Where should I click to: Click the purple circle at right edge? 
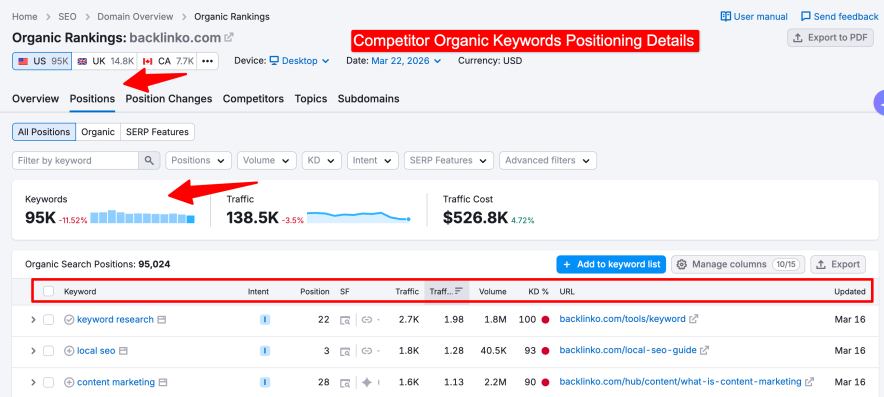pyautogui.click(x=878, y=103)
